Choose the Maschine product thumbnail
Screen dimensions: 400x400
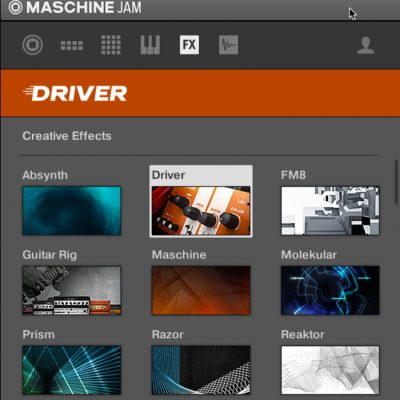pos(201,290)
